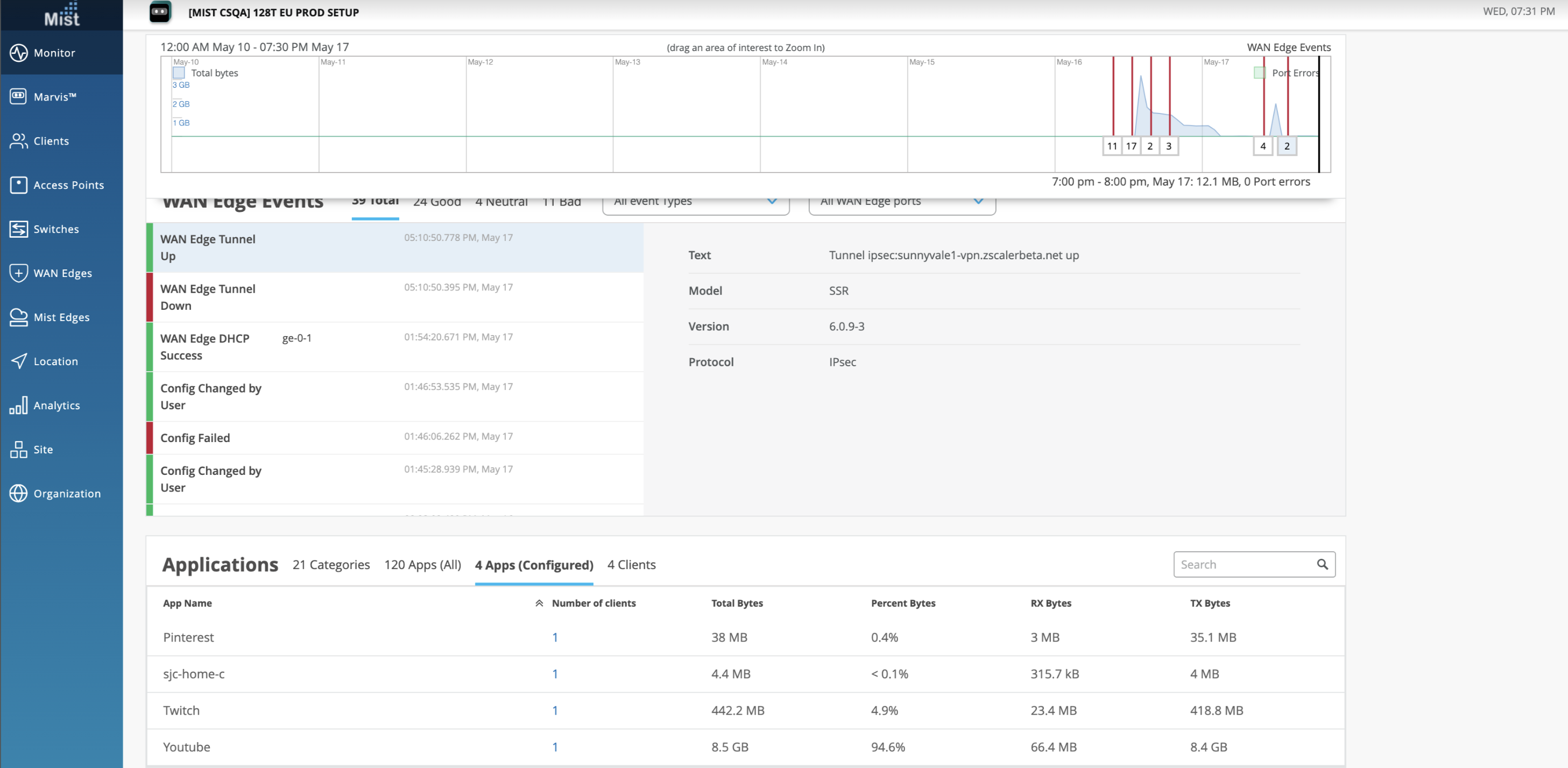Switch to 120 Apps (All) tab
This screenshot has width=1568, height=768.
[422, 565]
